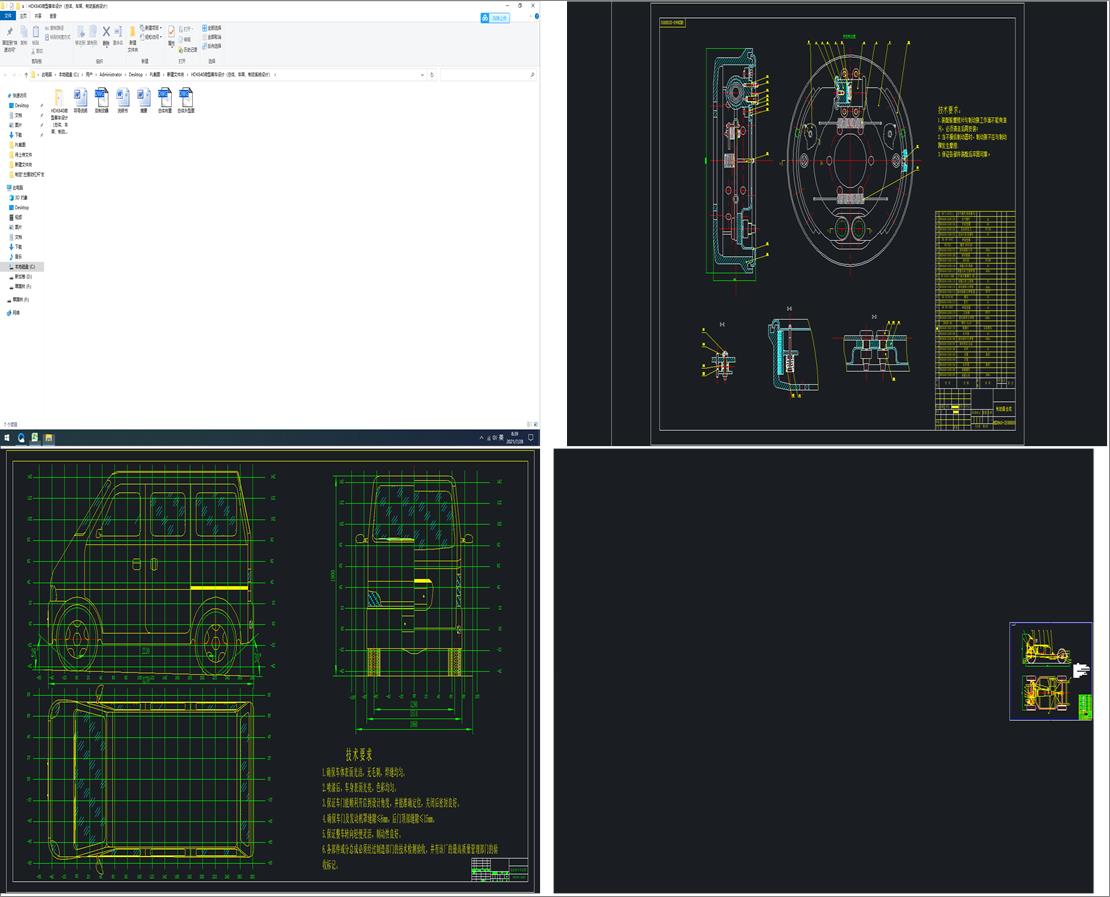
Task: Switch to the 查看 ribbon tab
Action: coord(53,16)
